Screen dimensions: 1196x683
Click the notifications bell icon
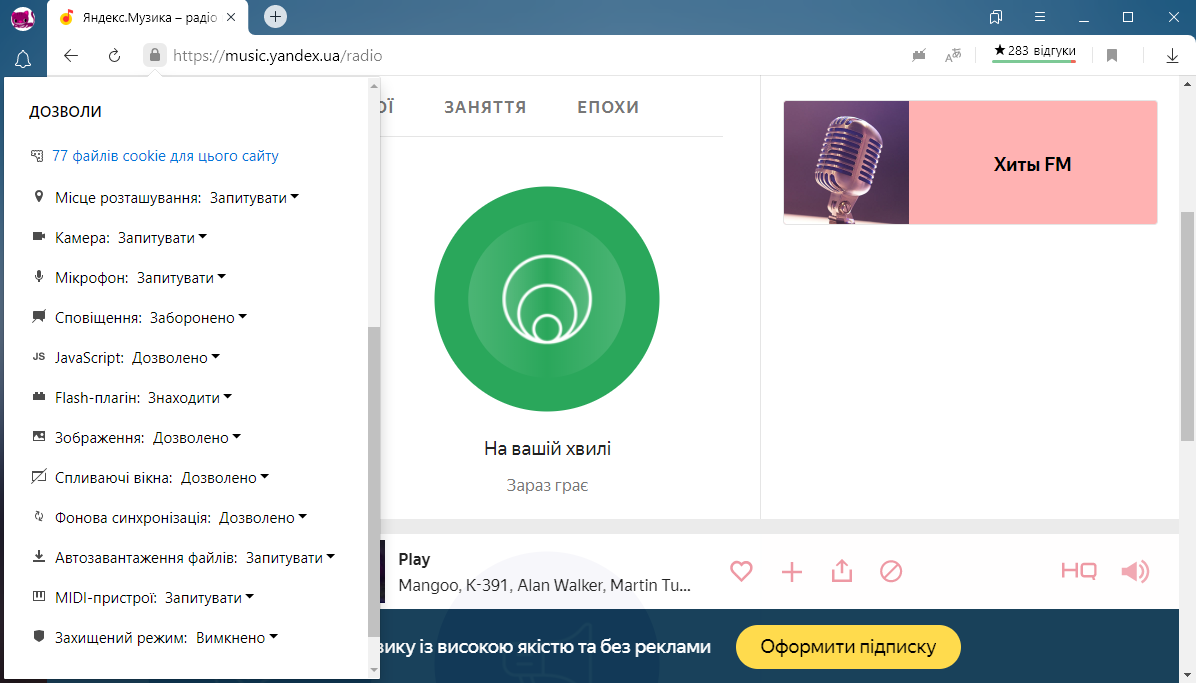[23, 59]
